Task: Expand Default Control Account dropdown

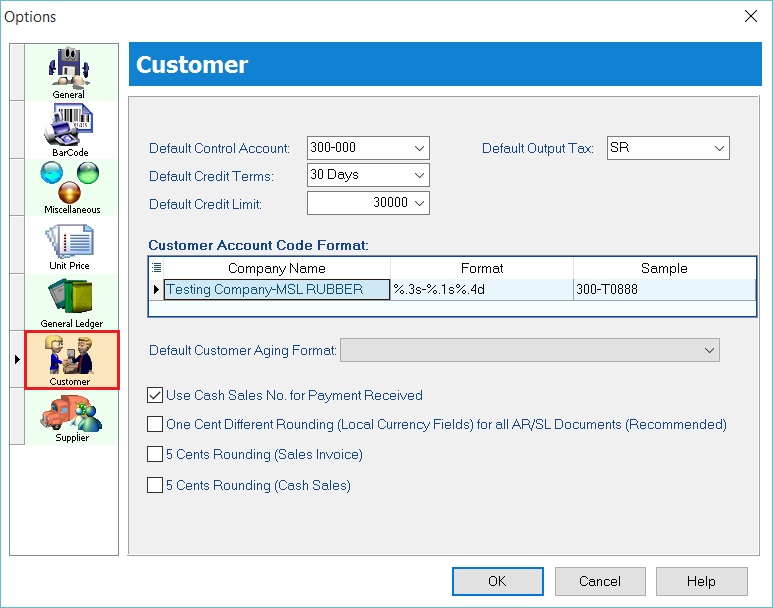Action: (419, 148)
